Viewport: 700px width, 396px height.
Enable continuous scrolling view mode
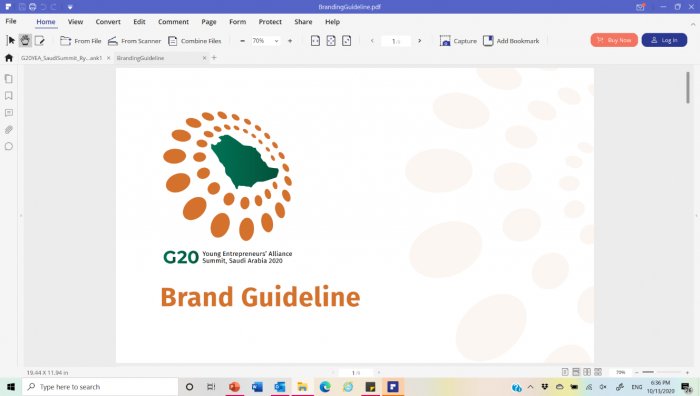[576, 372]
